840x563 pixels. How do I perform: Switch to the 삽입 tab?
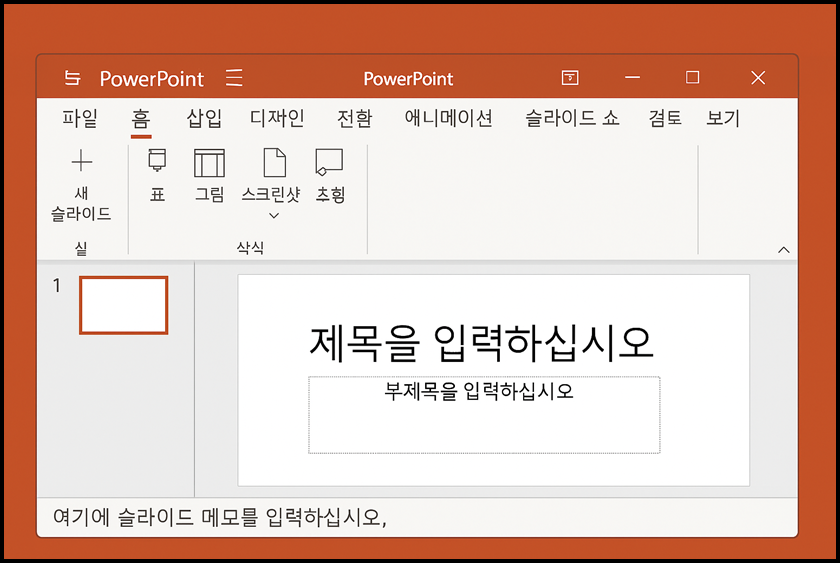[204, 118]
